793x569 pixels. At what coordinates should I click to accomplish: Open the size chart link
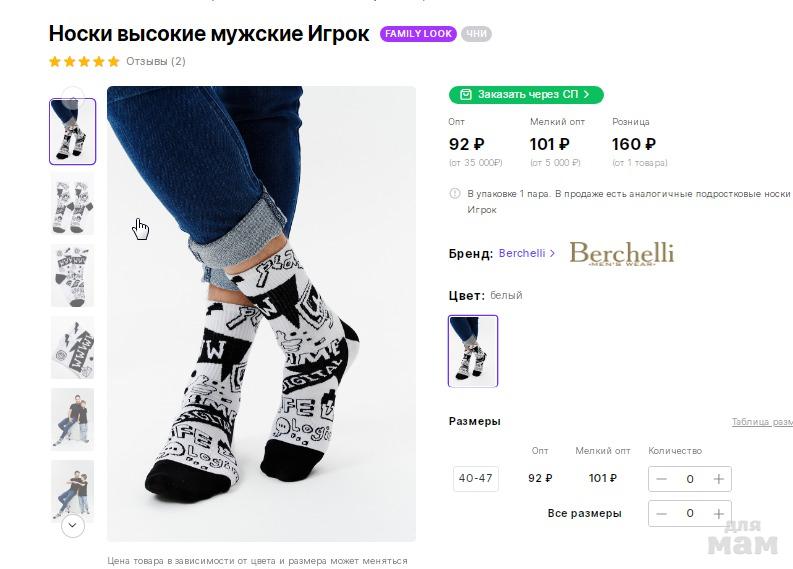pos(761,422)
